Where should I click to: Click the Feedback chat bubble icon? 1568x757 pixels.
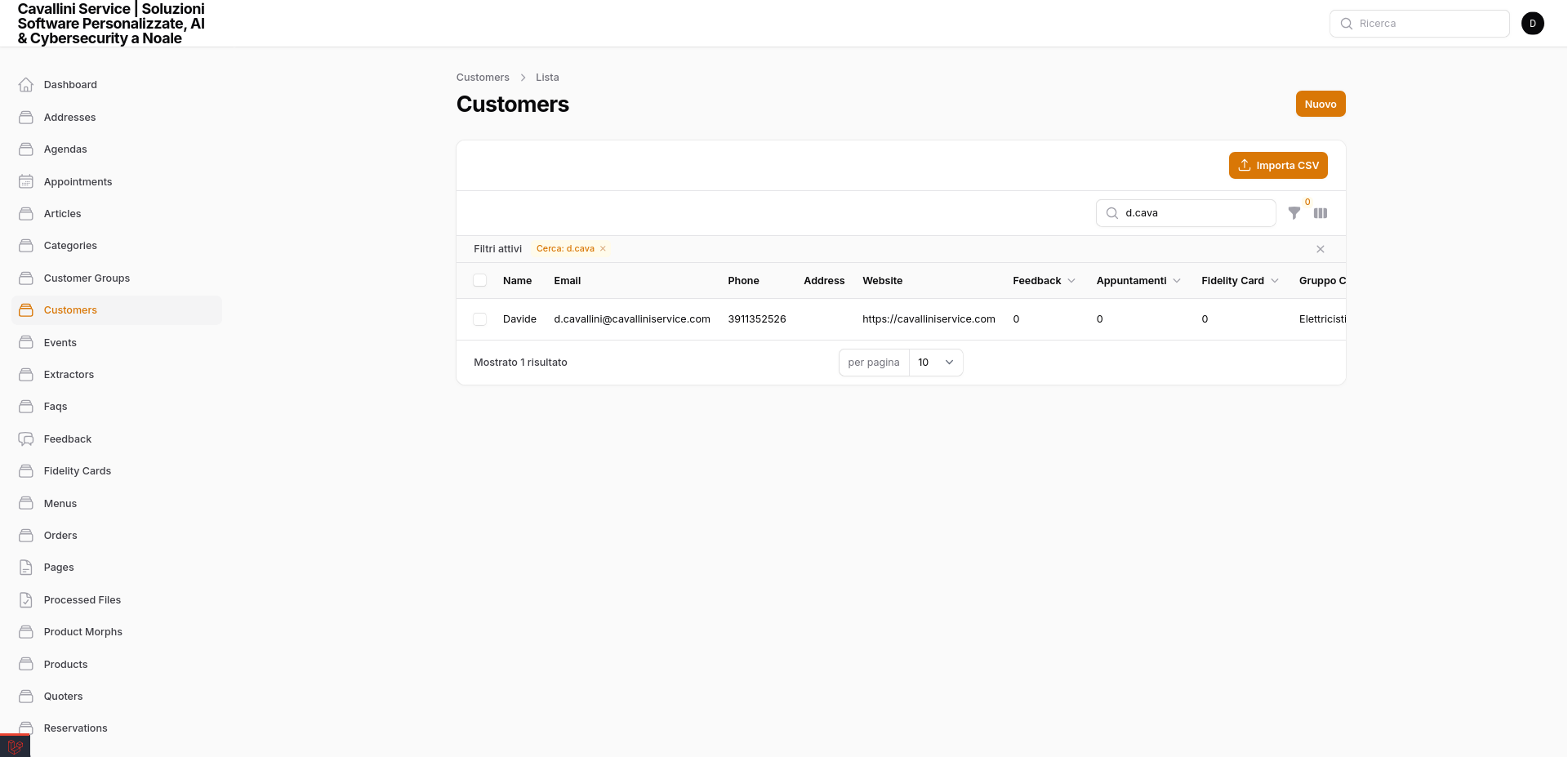[26, 439]
